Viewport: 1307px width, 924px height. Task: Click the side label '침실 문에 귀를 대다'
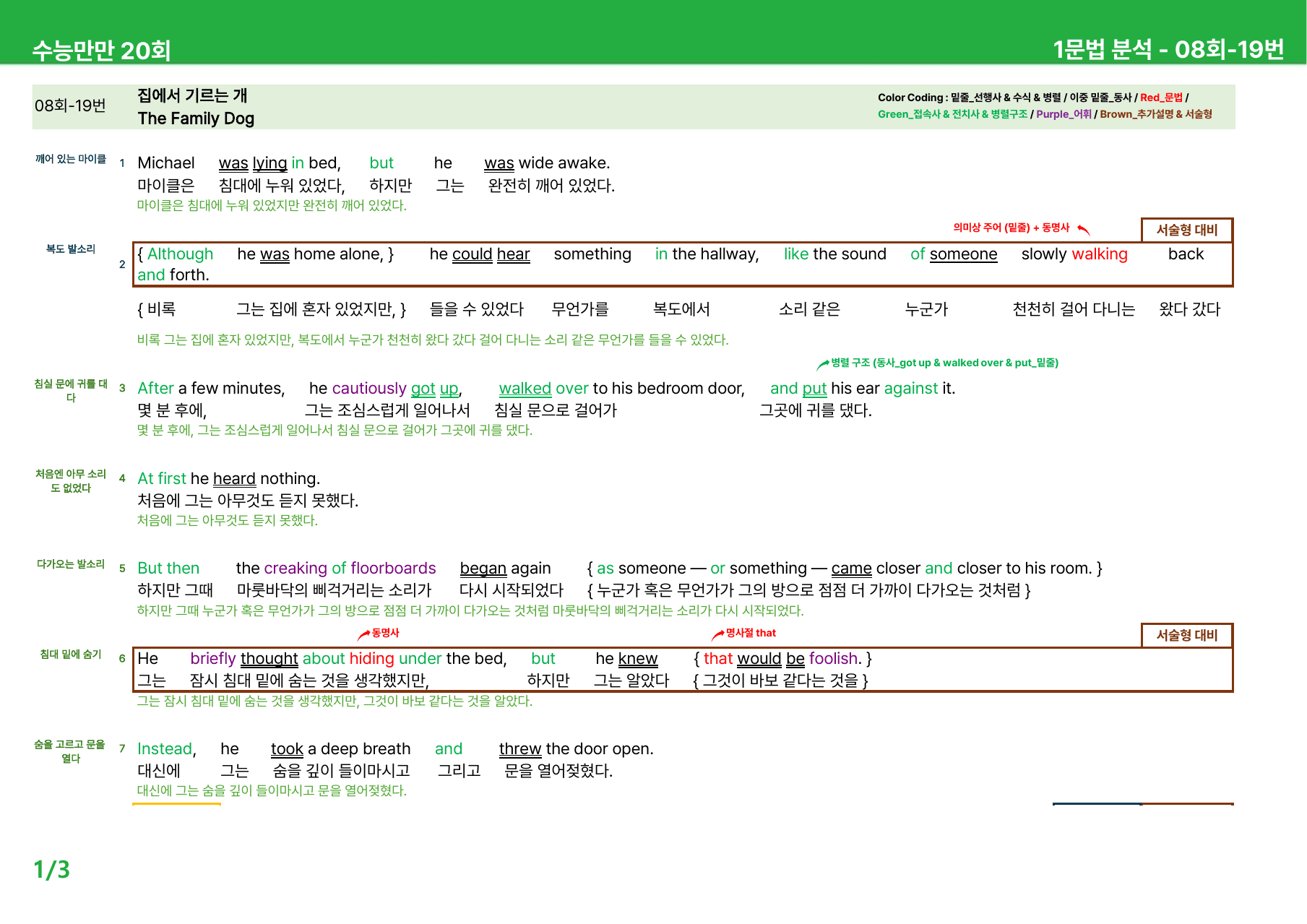71,391
